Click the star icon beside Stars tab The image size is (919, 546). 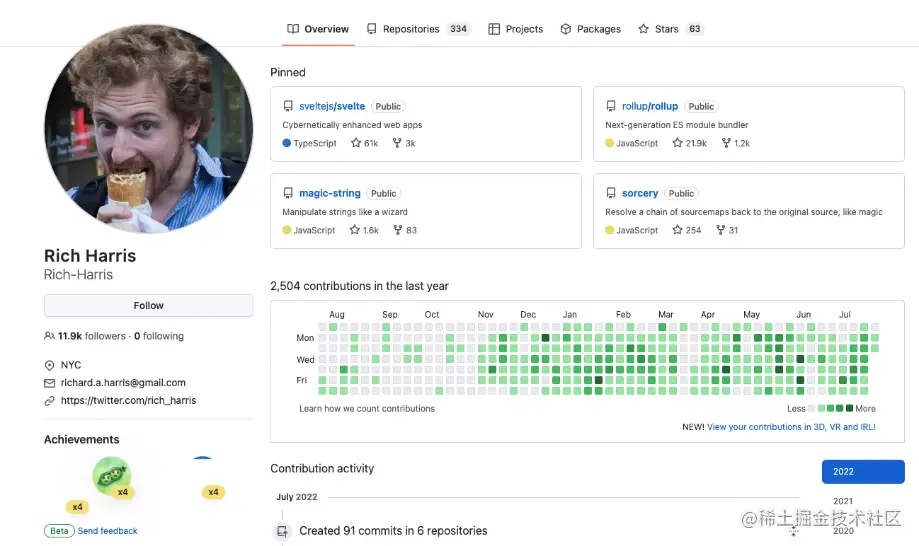(x=644, y=29)
